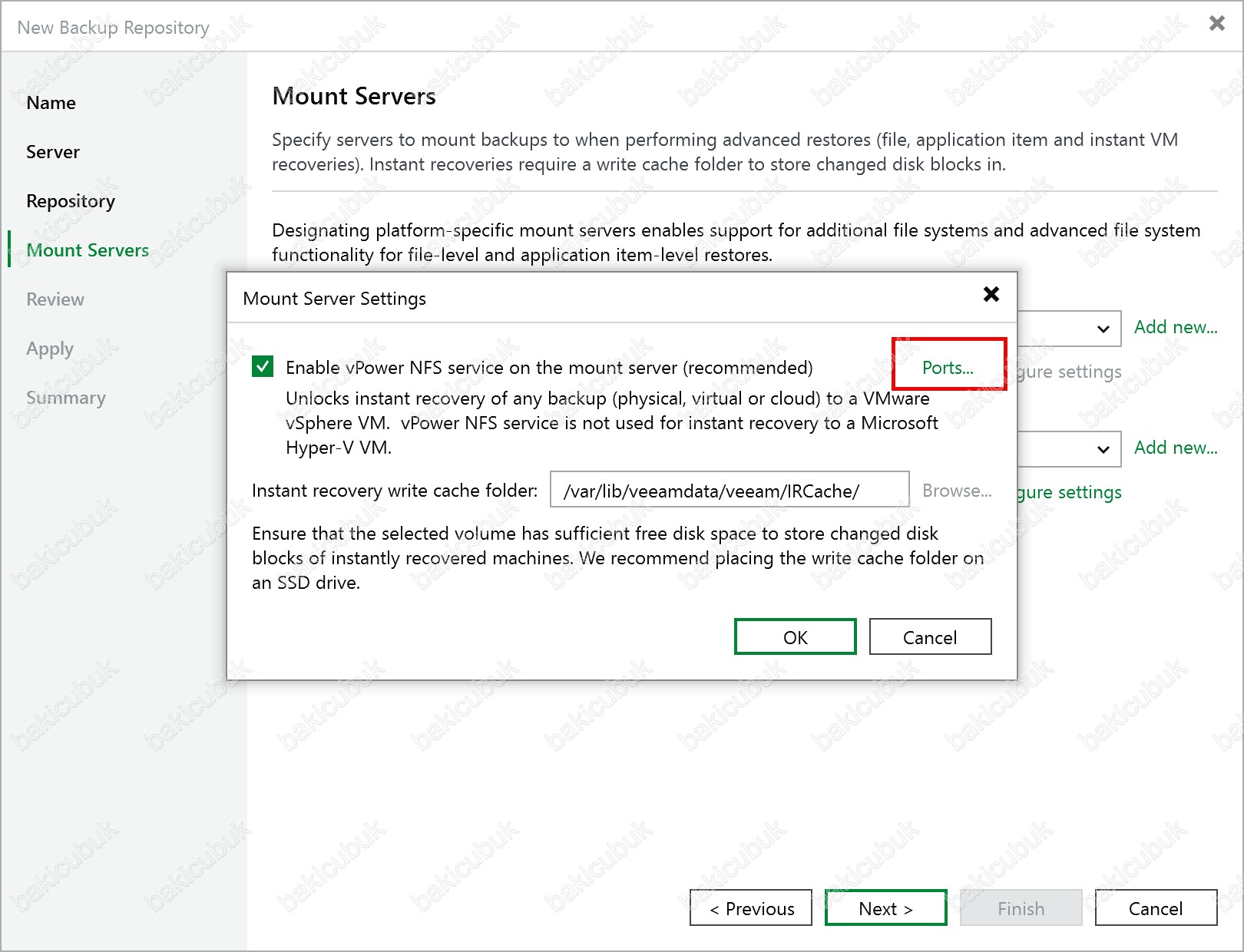Viewport: 1244px width, 952px height.
Task: Go to the Name wizard step
Action: click(51, 103)
